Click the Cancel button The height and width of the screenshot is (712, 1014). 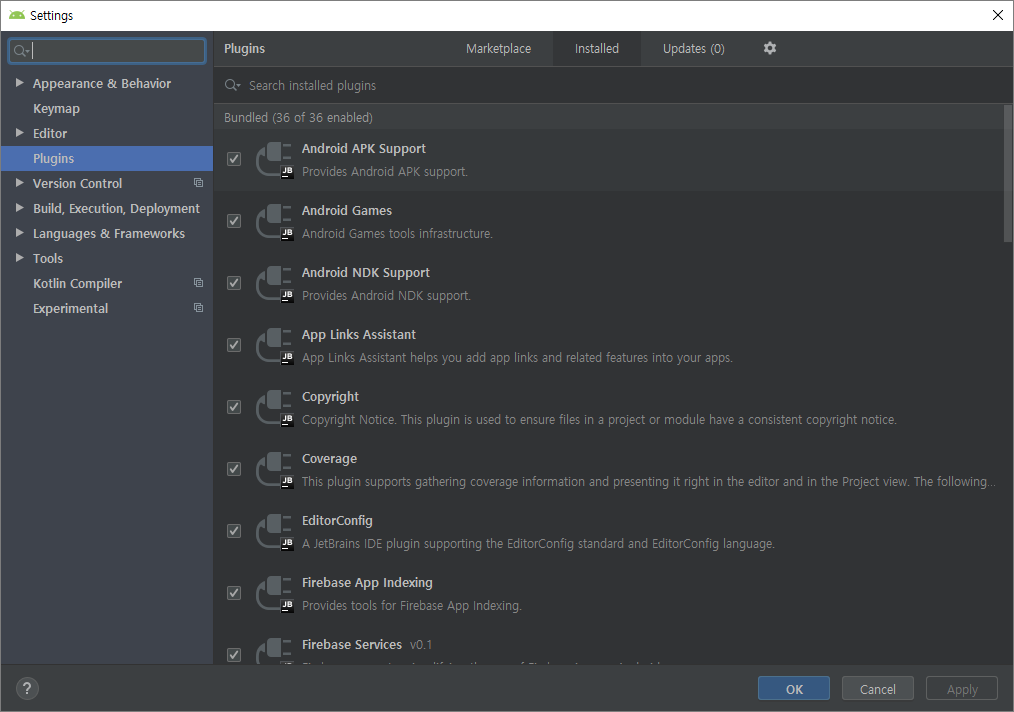point(878,689)
